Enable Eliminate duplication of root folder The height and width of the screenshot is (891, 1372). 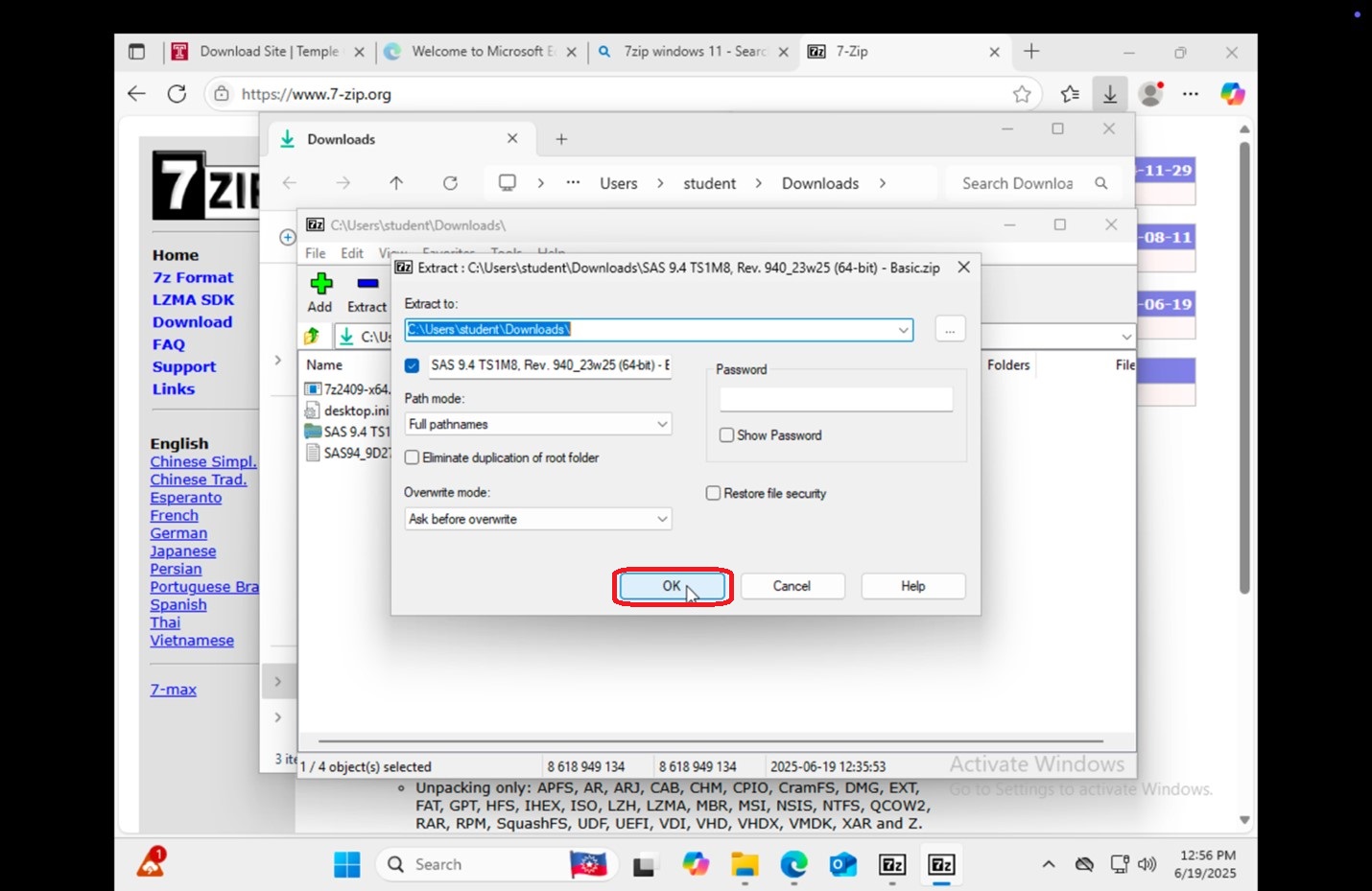pos(413,458)
